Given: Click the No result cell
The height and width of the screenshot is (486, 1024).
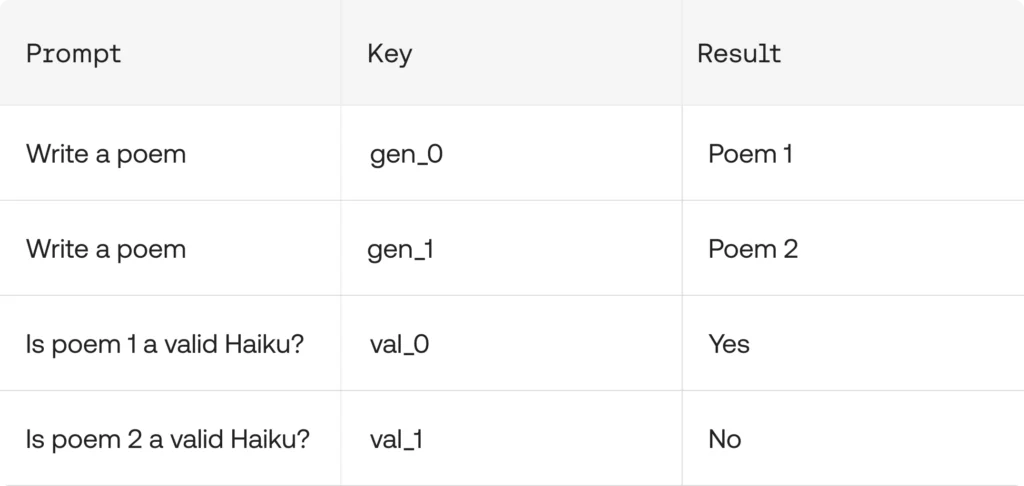Looking at the screenshot, I should coord(725,439).
